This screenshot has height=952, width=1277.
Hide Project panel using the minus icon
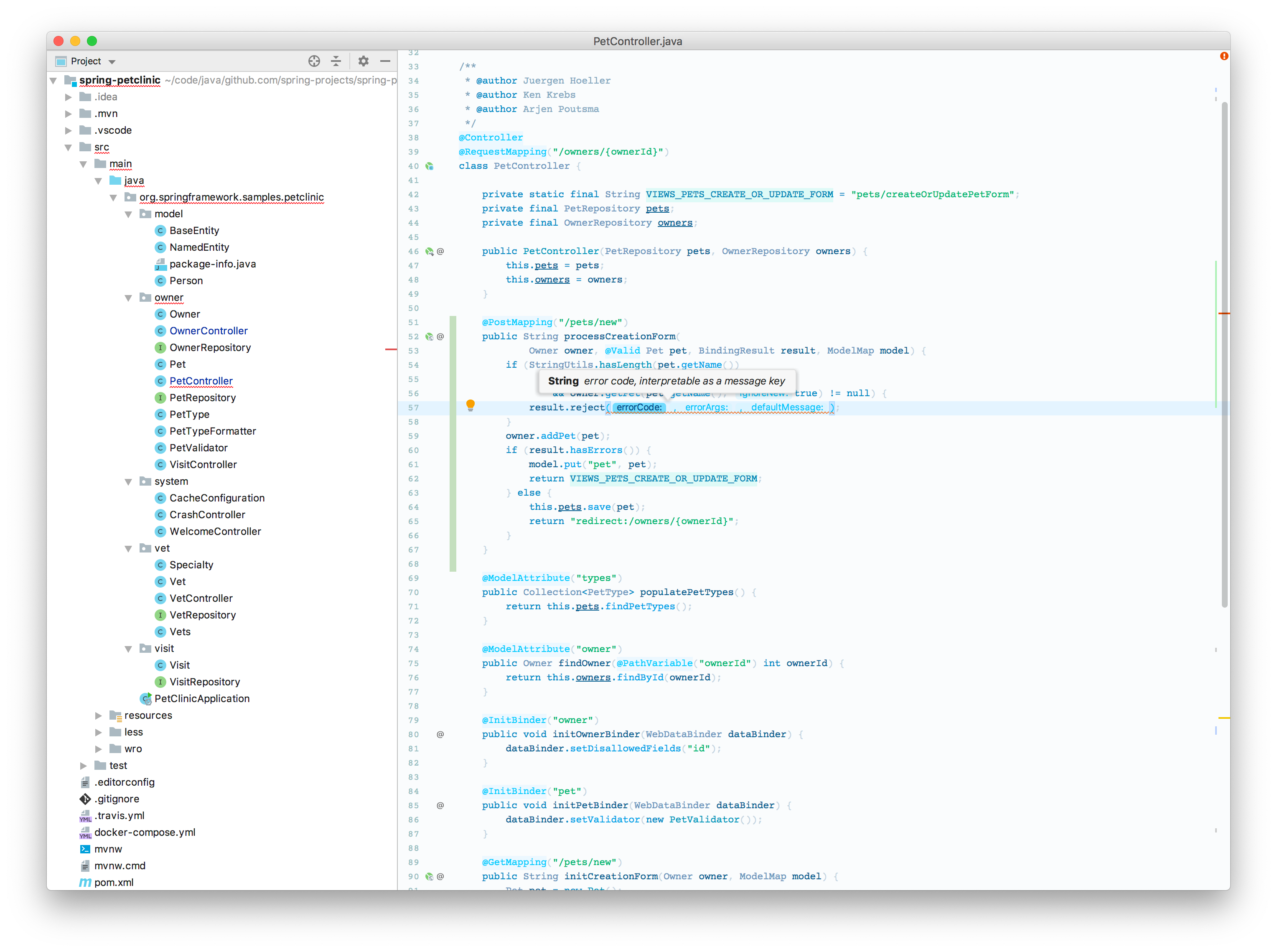(385, 61)
